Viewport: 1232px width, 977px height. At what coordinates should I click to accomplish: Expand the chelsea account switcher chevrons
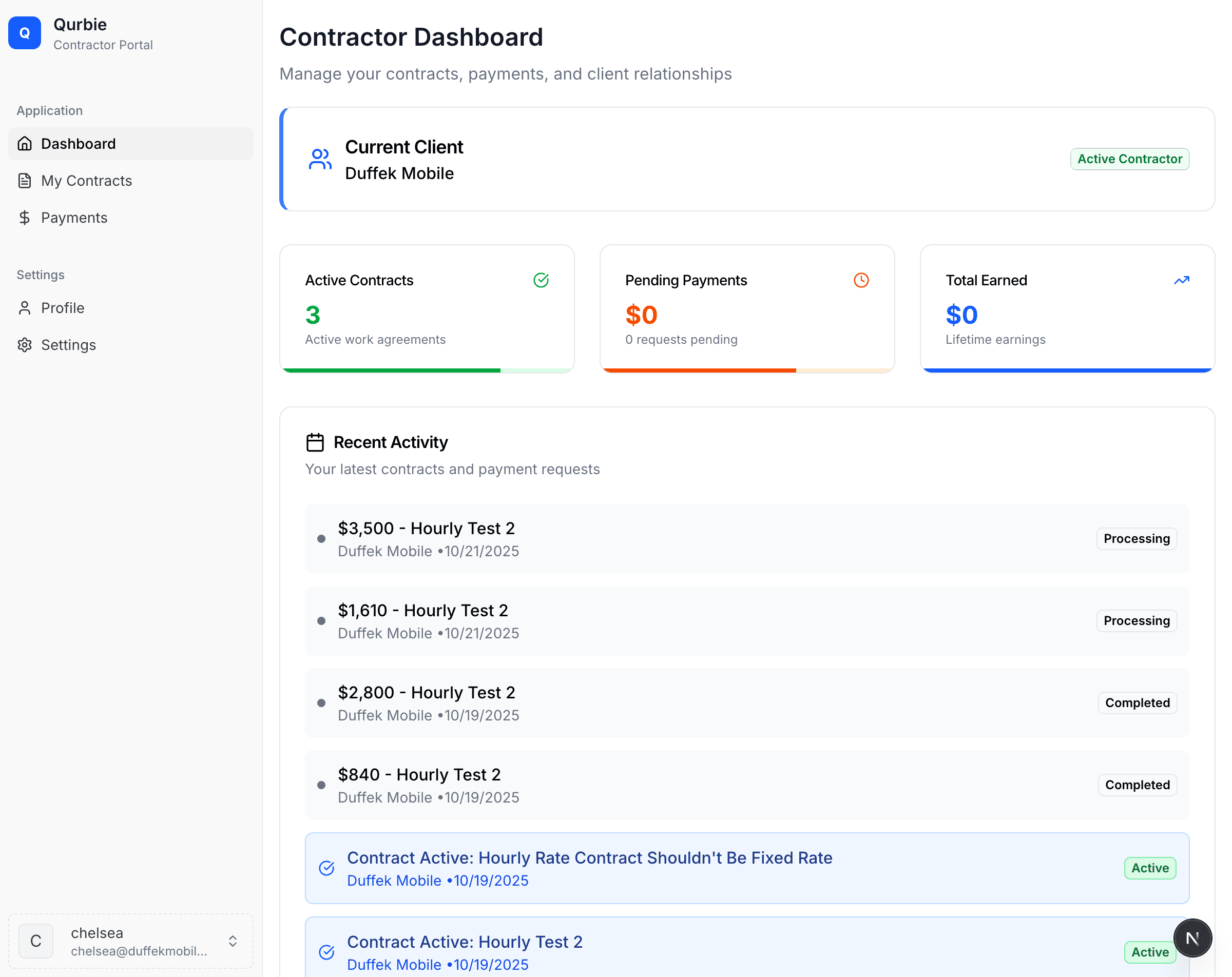(233, 941)
